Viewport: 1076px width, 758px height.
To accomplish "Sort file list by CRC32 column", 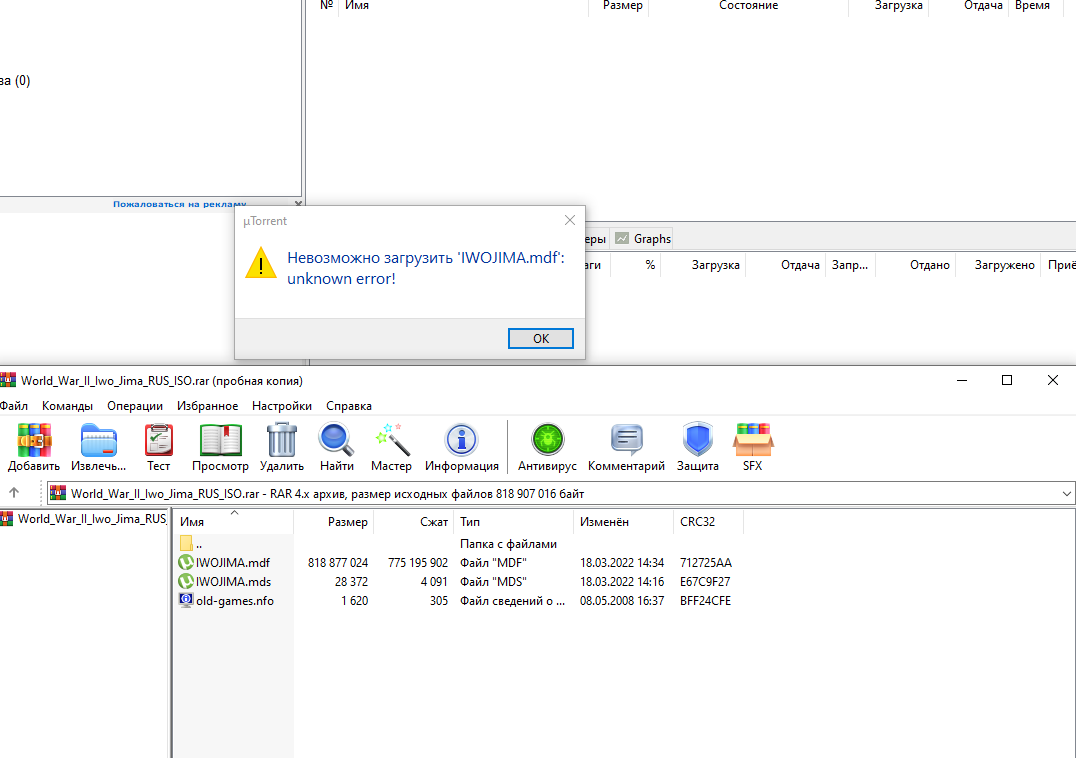I will [x=709, y=521].
